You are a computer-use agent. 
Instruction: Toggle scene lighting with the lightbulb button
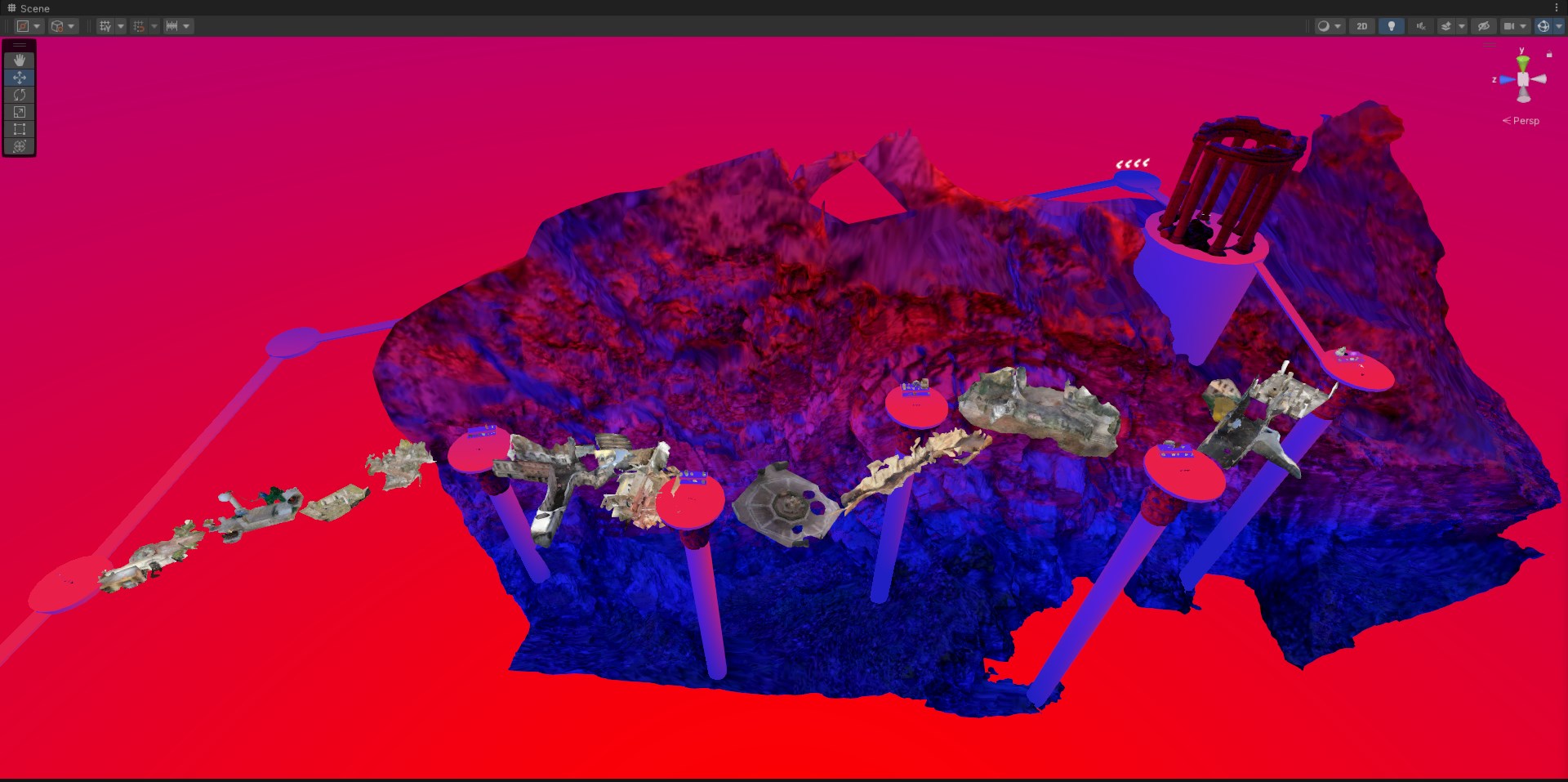coord(1392,26)
